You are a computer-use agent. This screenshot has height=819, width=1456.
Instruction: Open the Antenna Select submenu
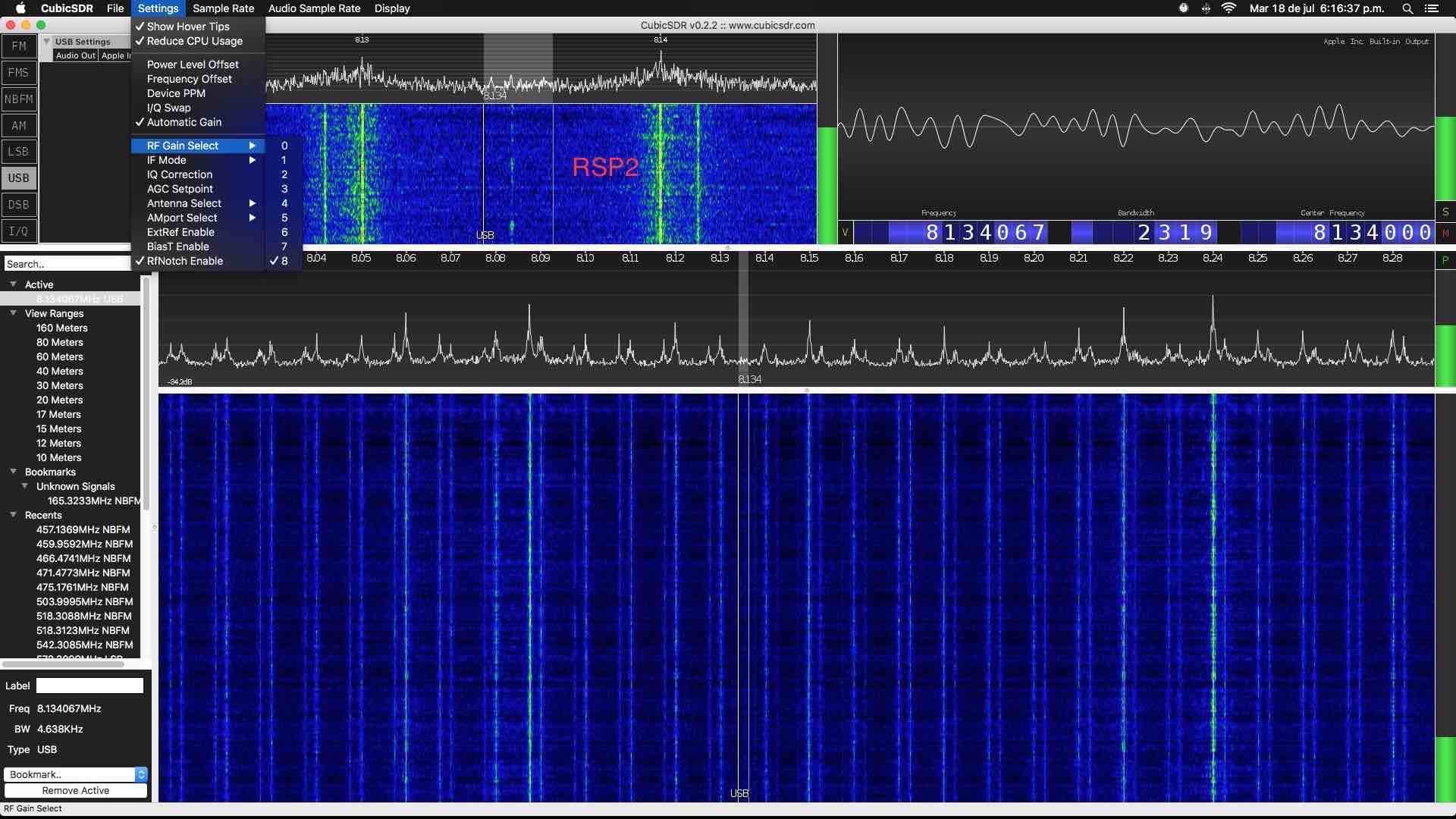(198, 203)
